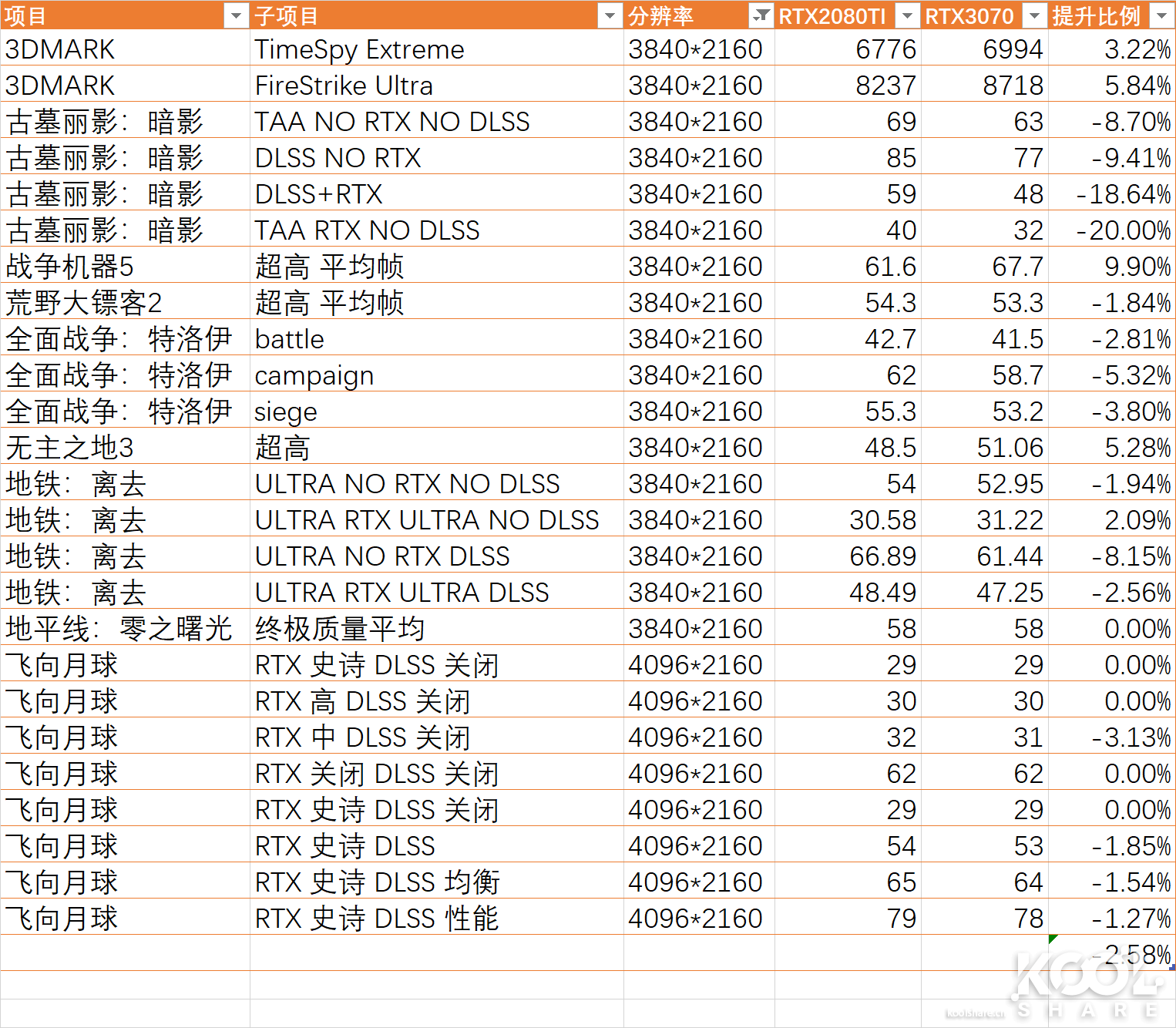Click the 51.06 value cell
1176x1028 pixels.
(x=985, y=446)
